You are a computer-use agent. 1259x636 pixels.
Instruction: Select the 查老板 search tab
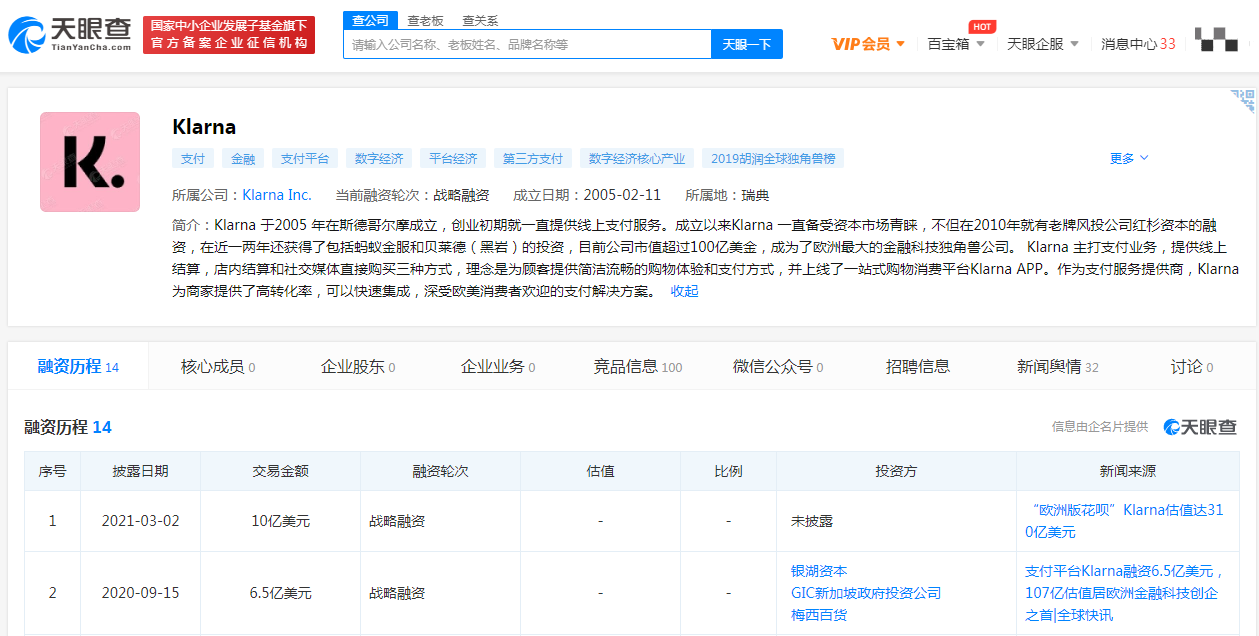coord(426,20)
